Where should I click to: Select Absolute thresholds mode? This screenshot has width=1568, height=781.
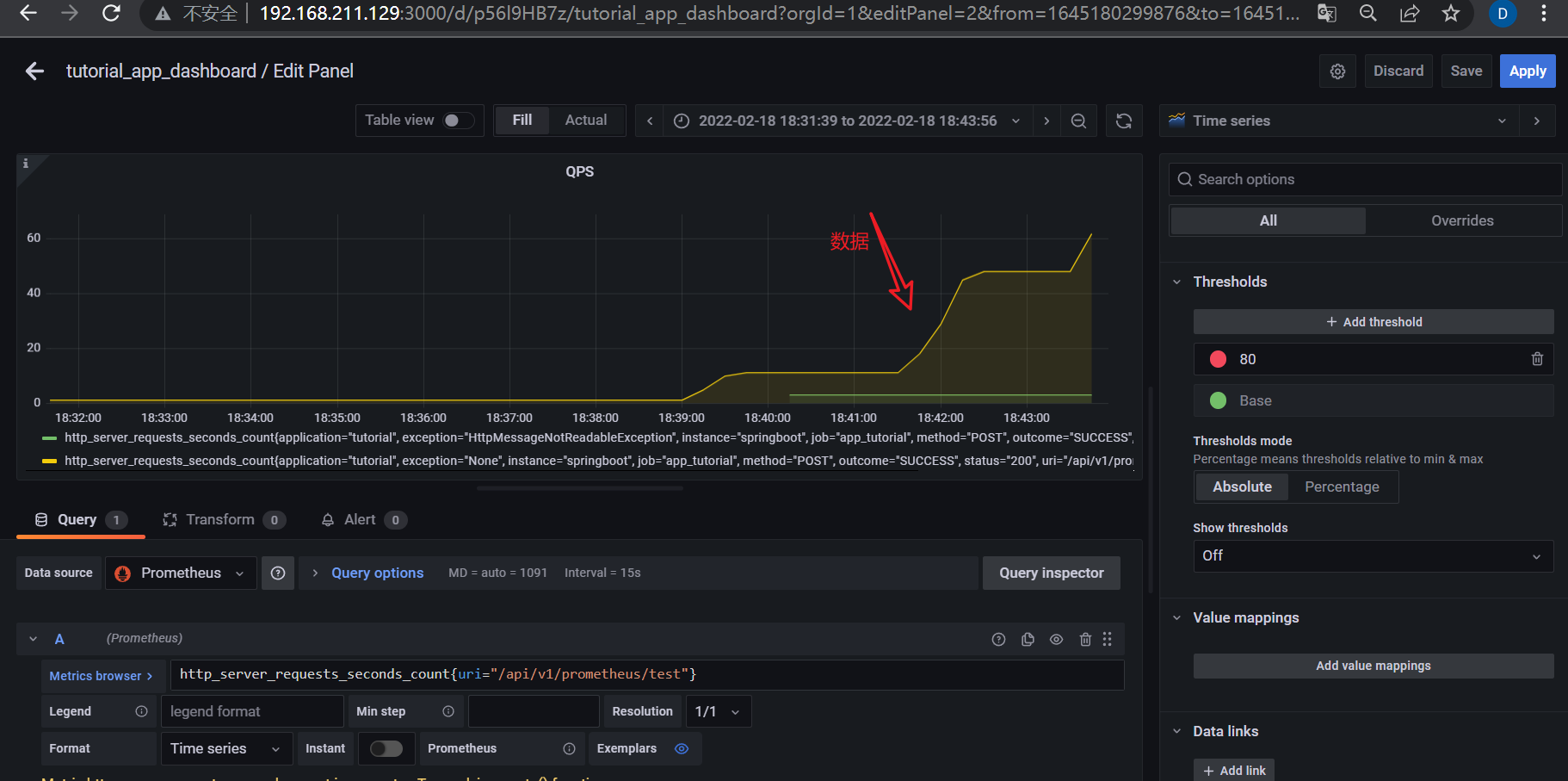click(x=1242, y=487)
